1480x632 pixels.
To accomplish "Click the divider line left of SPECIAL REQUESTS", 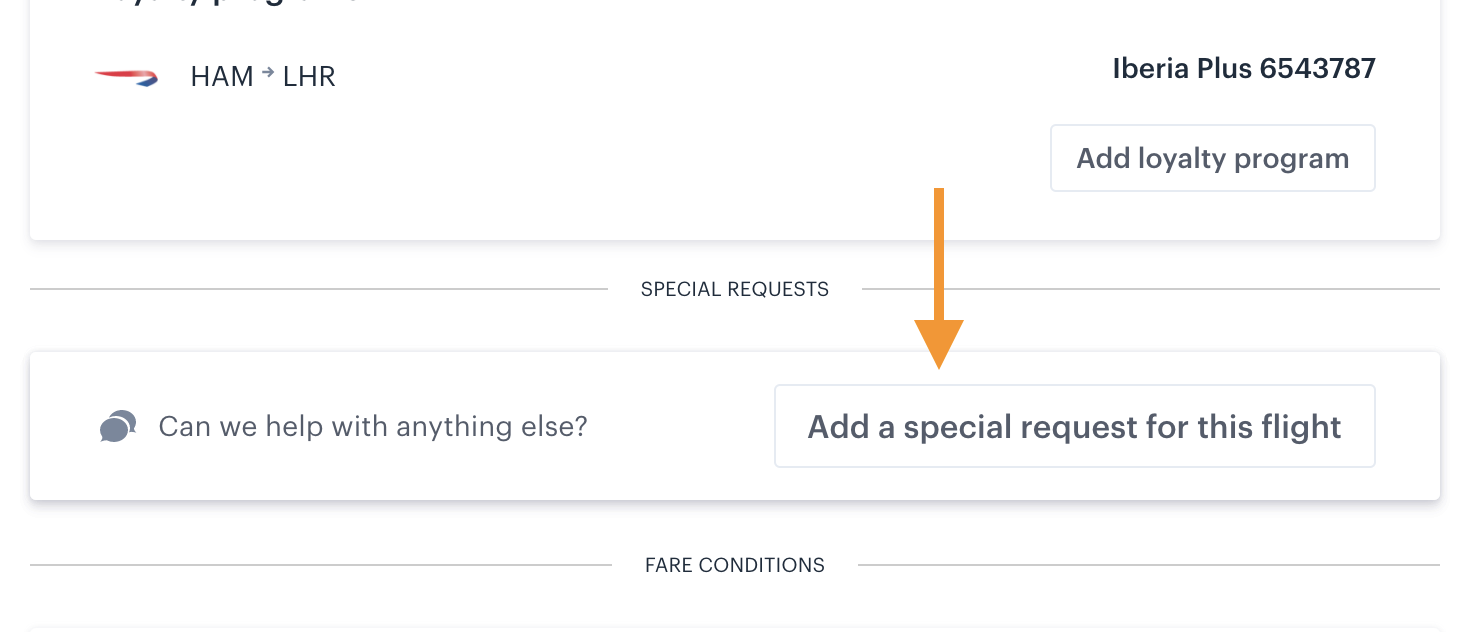I will pos(319,290).
